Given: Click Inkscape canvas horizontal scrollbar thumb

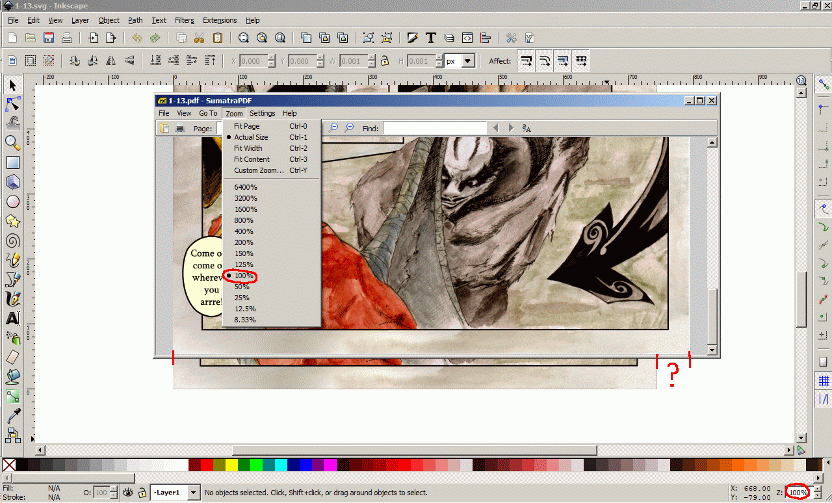Looking at the screenshot, I should pos(414,450).
